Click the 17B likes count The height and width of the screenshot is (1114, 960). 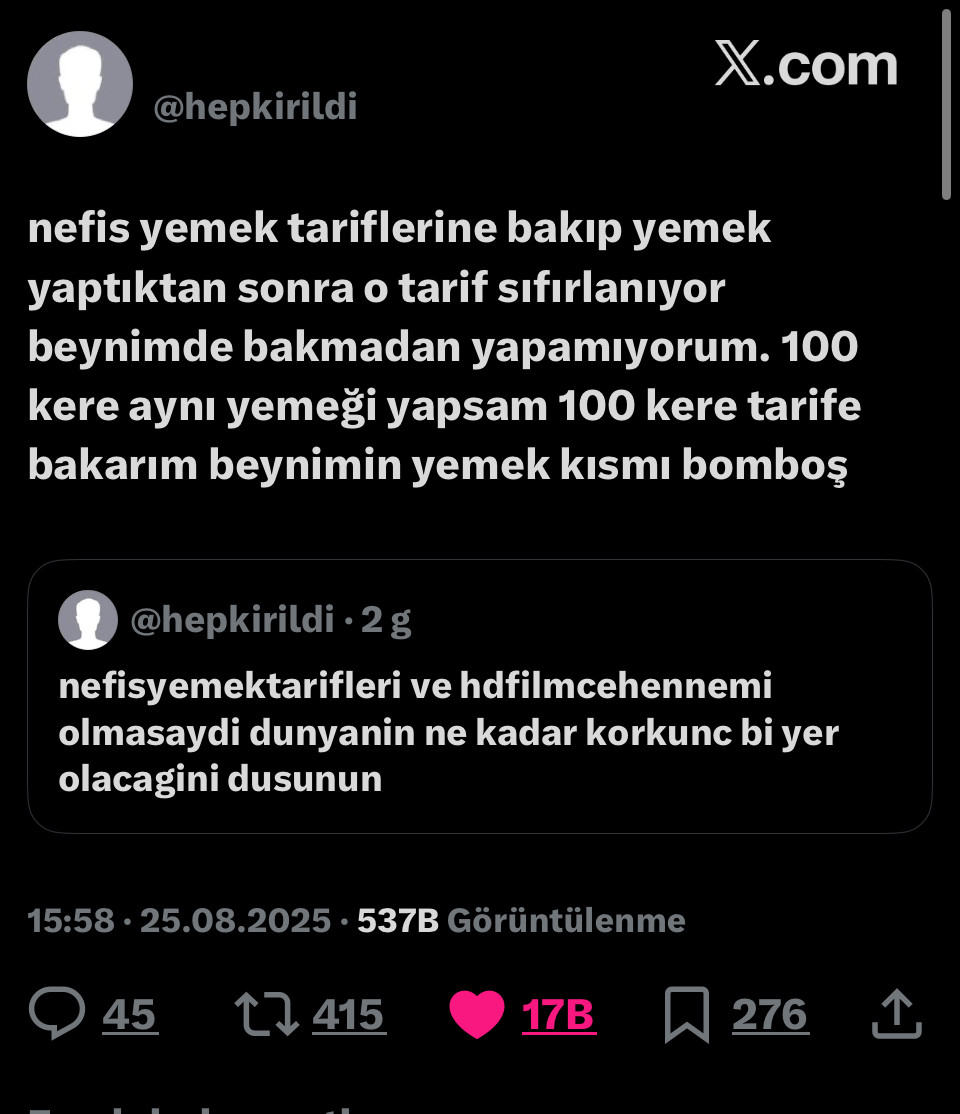[558, 1015]
